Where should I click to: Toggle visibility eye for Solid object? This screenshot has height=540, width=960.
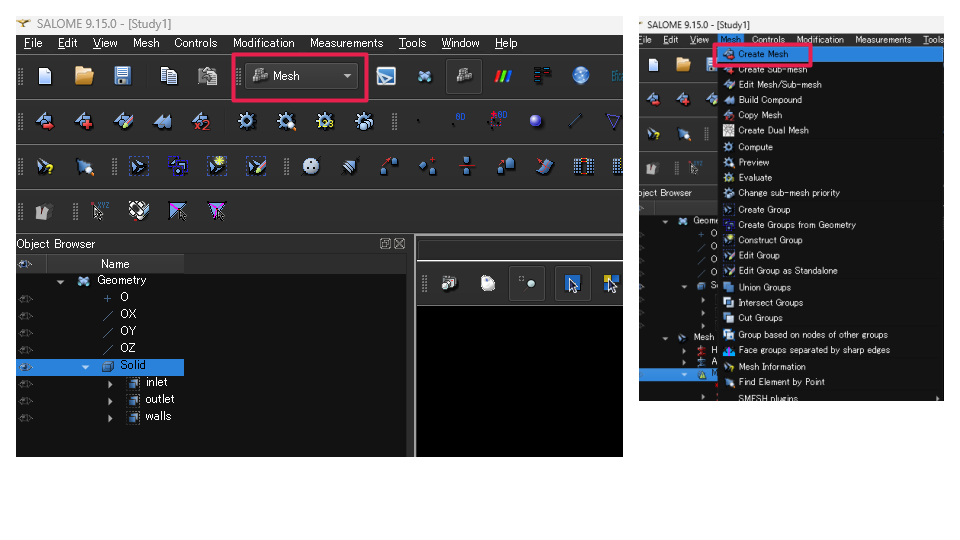click(26, 367)
